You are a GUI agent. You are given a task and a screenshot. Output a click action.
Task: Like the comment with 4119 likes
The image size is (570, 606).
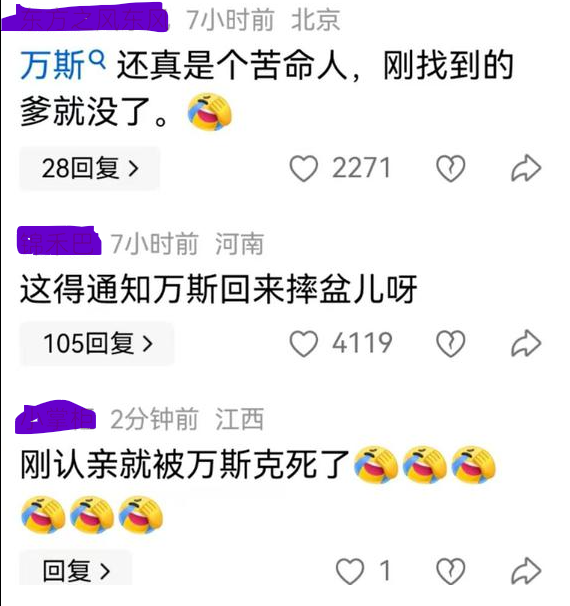click(x=304, y=343)
